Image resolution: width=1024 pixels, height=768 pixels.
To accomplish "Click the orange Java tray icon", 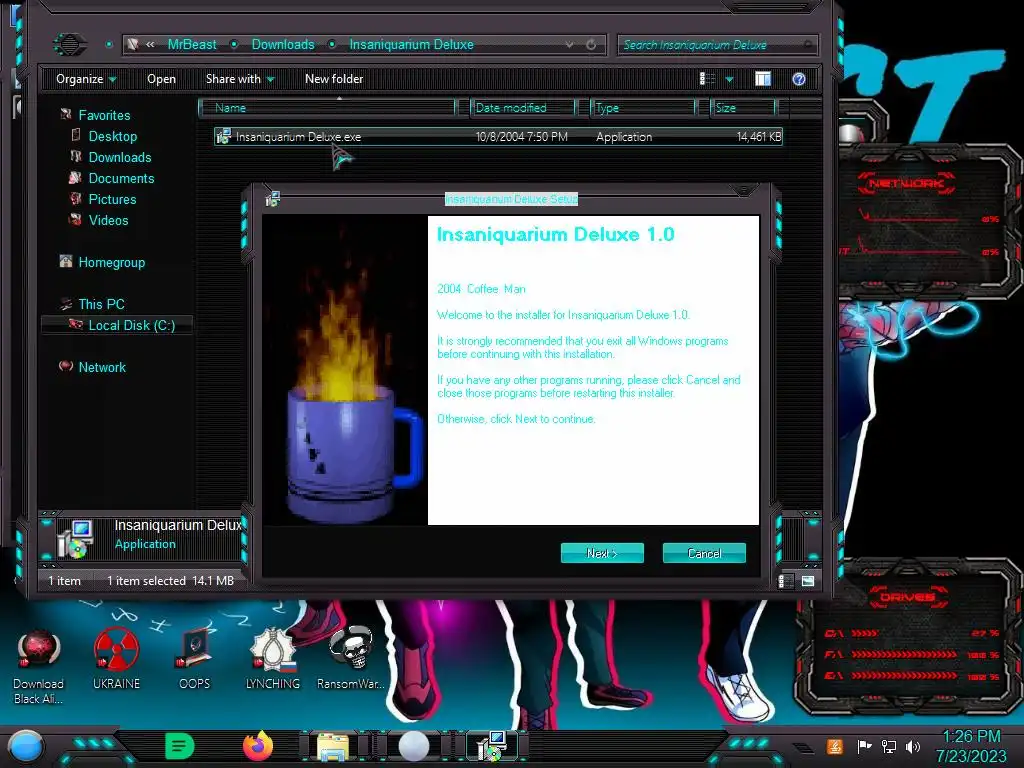I will 834,746.
